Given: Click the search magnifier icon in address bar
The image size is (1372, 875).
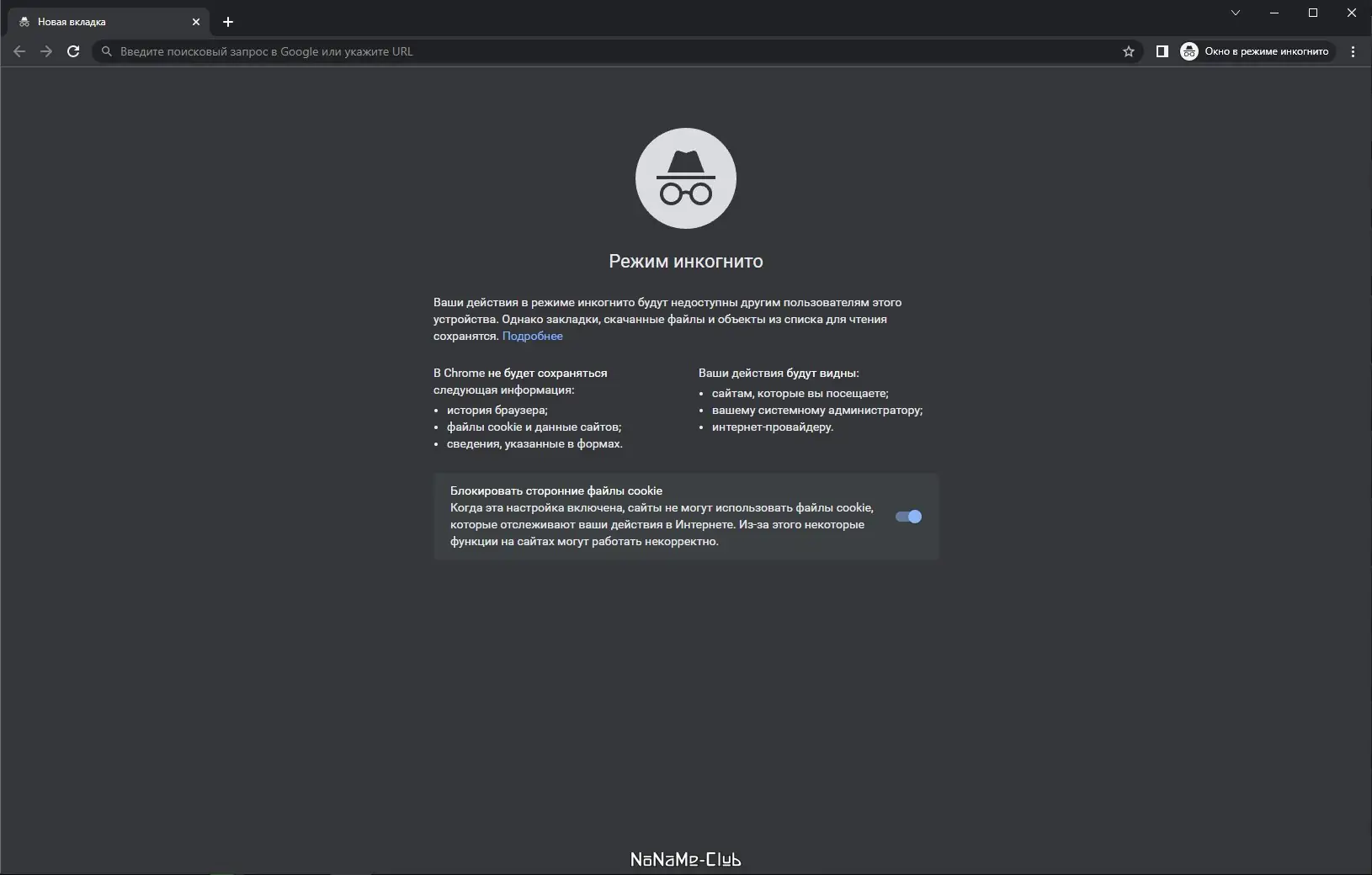Looking at the screenshot, I should (x=107, y=51).
